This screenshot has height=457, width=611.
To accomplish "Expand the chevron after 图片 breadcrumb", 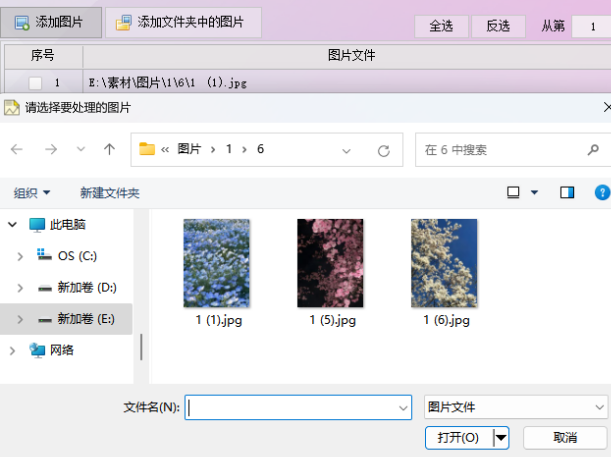I will tap(213, 150).
